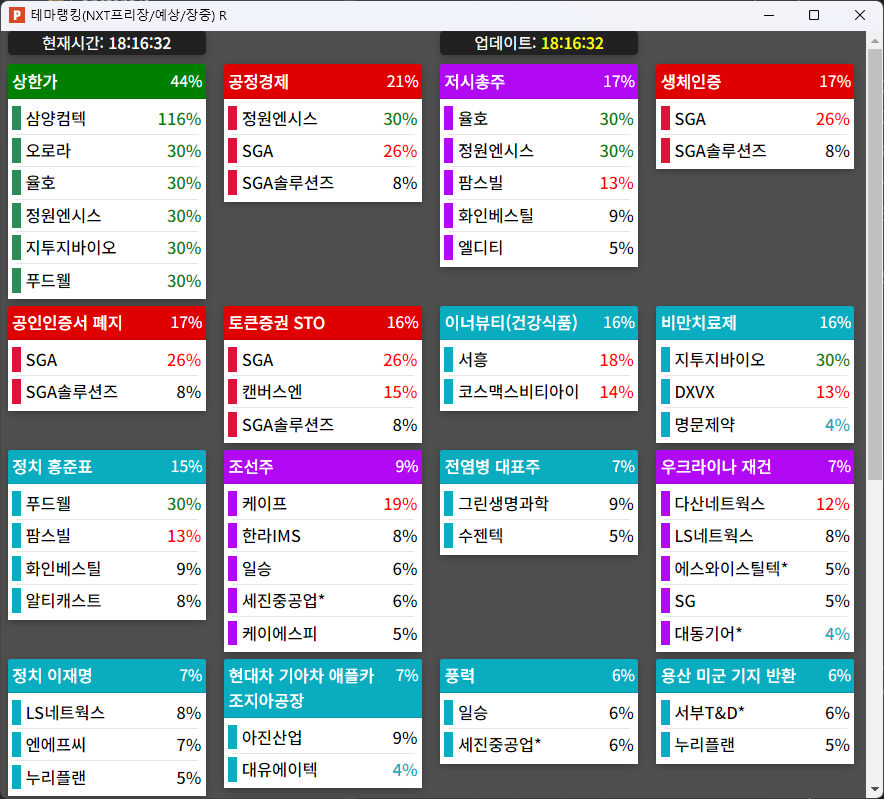884x799 pixels.
Task: Choose 캔버스엔 under 토큰증권 STO
Action: tap(323, 392)
